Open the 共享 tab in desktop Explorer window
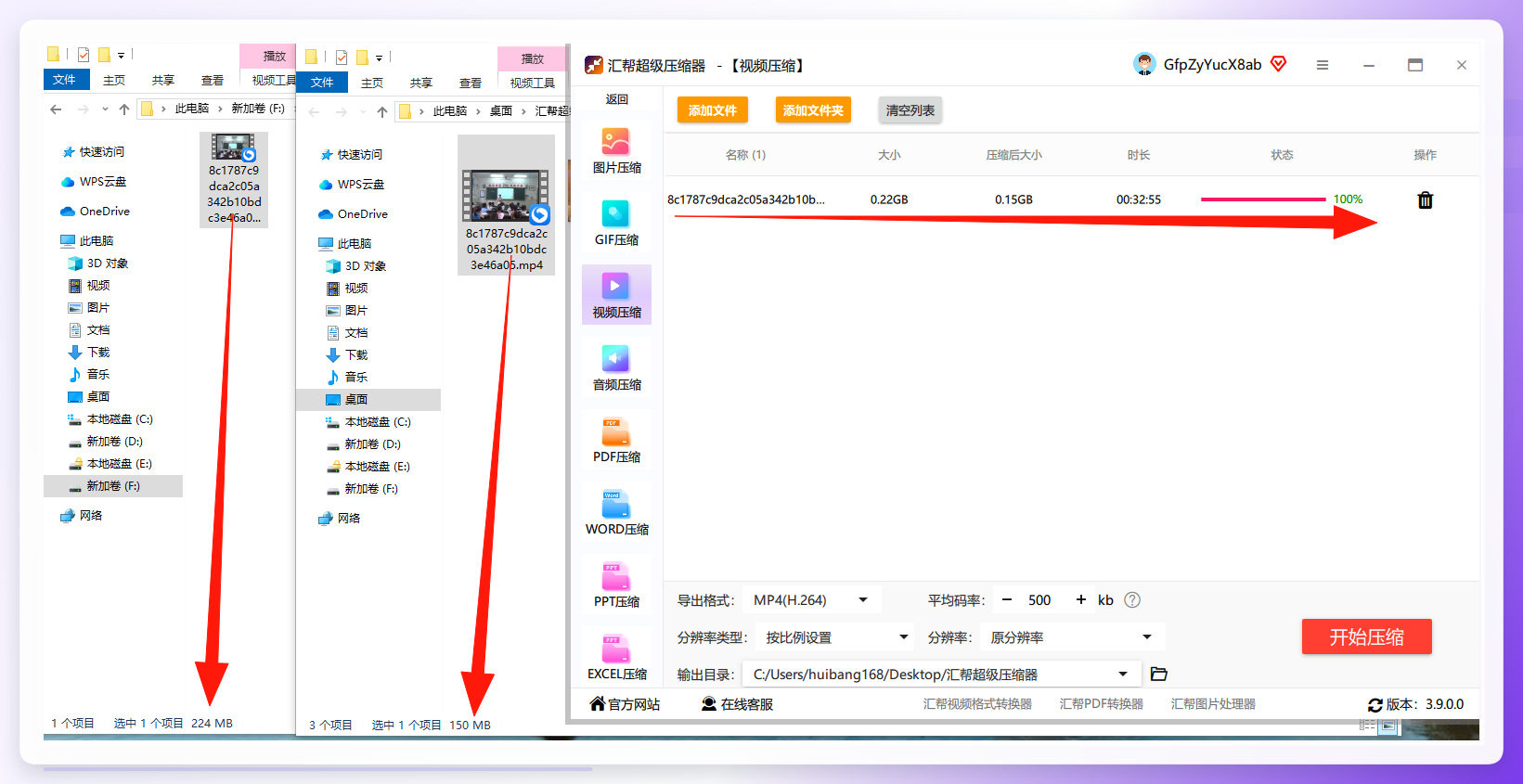This screenshot has height=784, width=1523. pyautogui.click(x=421, y=84)
